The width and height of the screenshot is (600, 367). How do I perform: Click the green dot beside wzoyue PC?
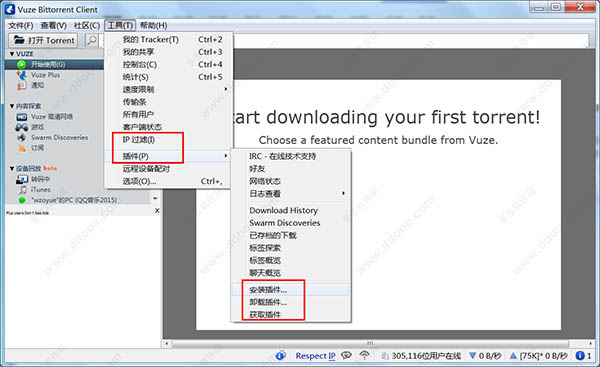tap(22, 200)
